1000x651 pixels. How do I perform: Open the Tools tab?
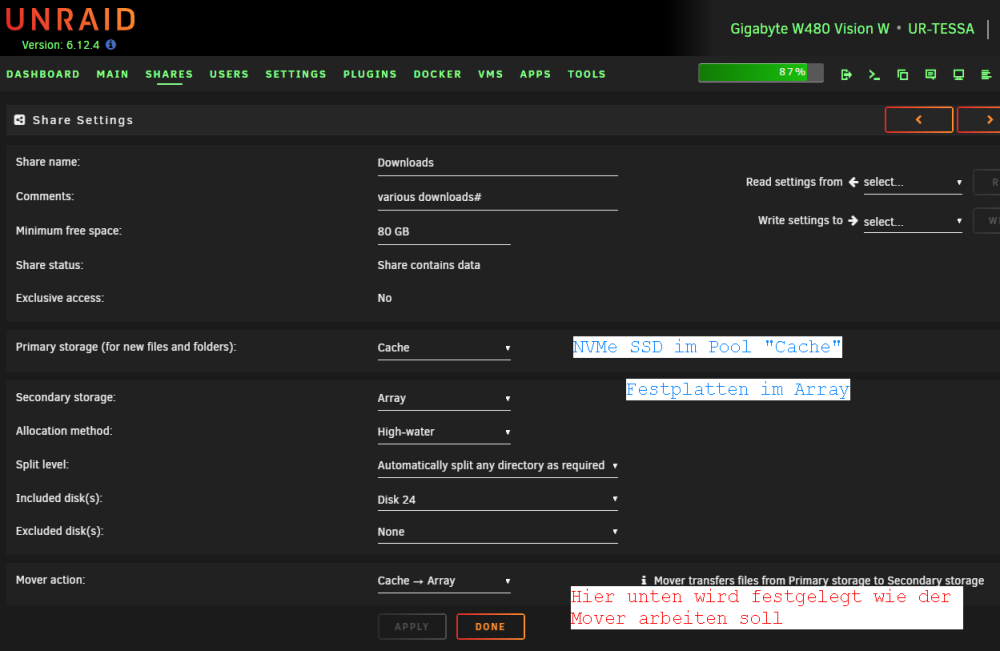[587, 74]
